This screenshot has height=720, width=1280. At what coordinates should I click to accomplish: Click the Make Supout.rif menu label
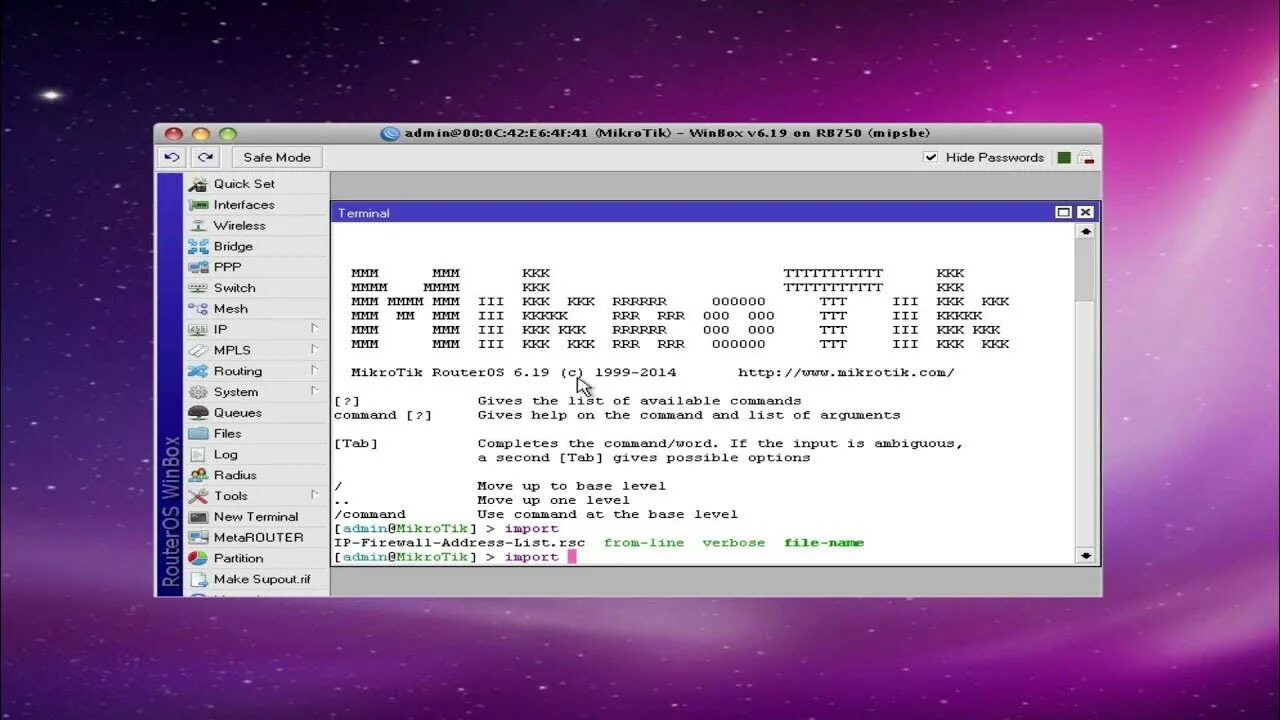click(262, 579)
